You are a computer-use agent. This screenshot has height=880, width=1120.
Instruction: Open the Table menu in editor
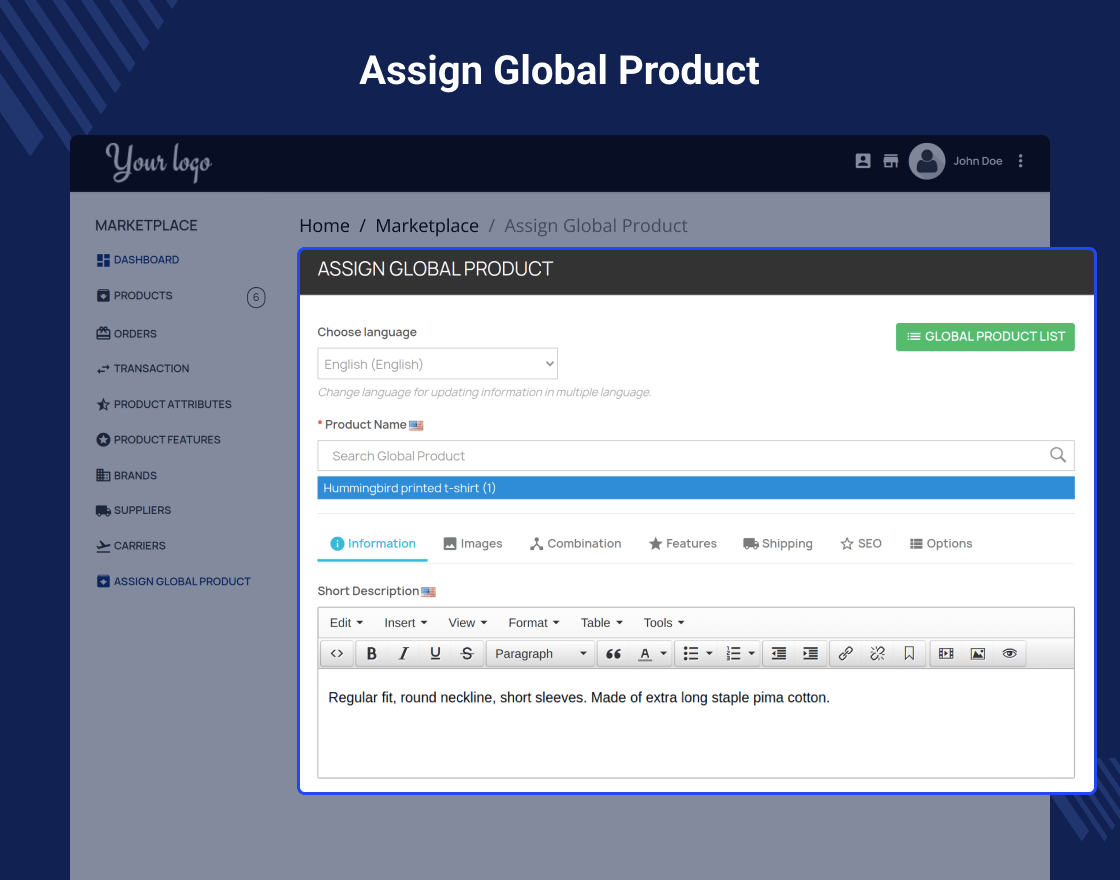(x=601, y=623)
